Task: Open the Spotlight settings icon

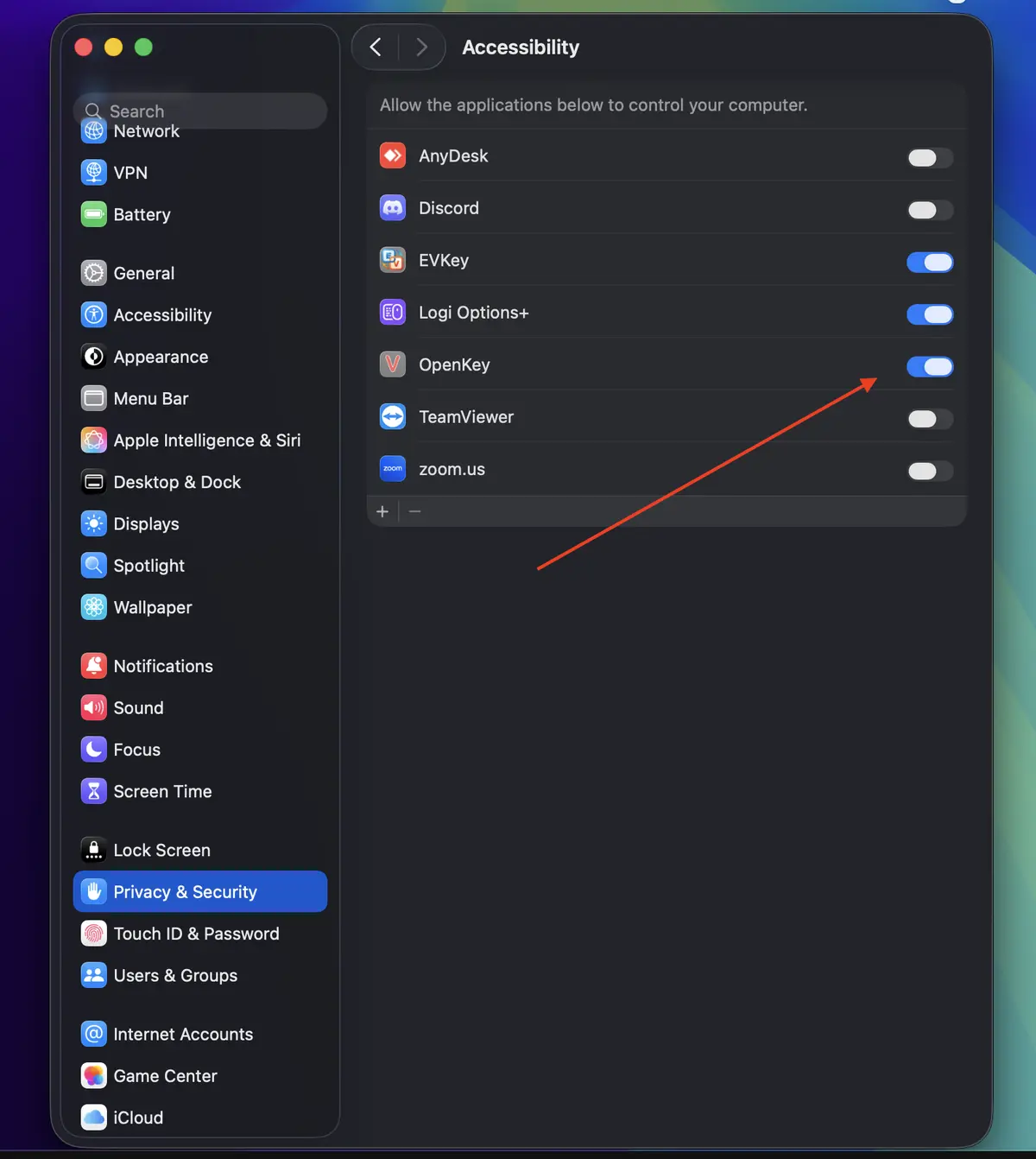Action: click(x=93, y=565)
